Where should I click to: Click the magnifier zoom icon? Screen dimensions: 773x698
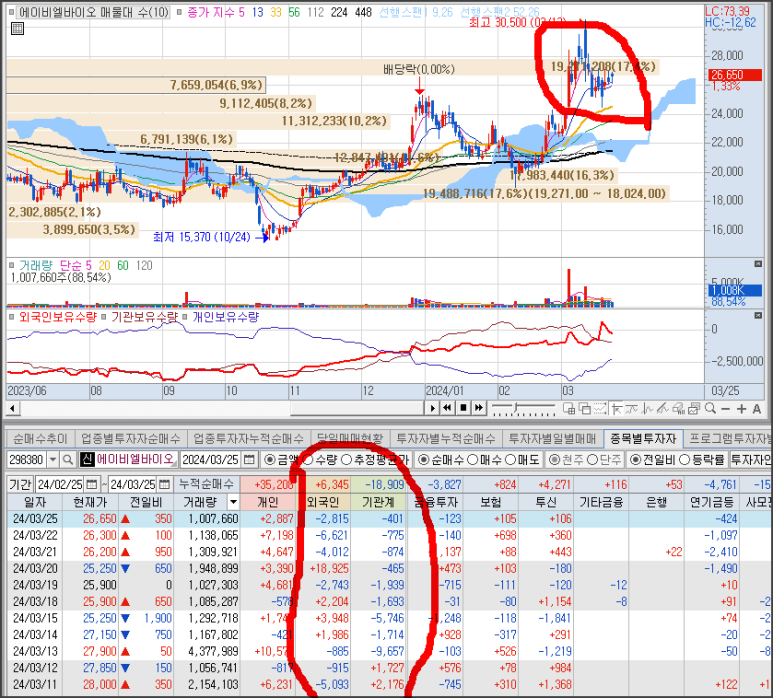click(x=710, y=408)
